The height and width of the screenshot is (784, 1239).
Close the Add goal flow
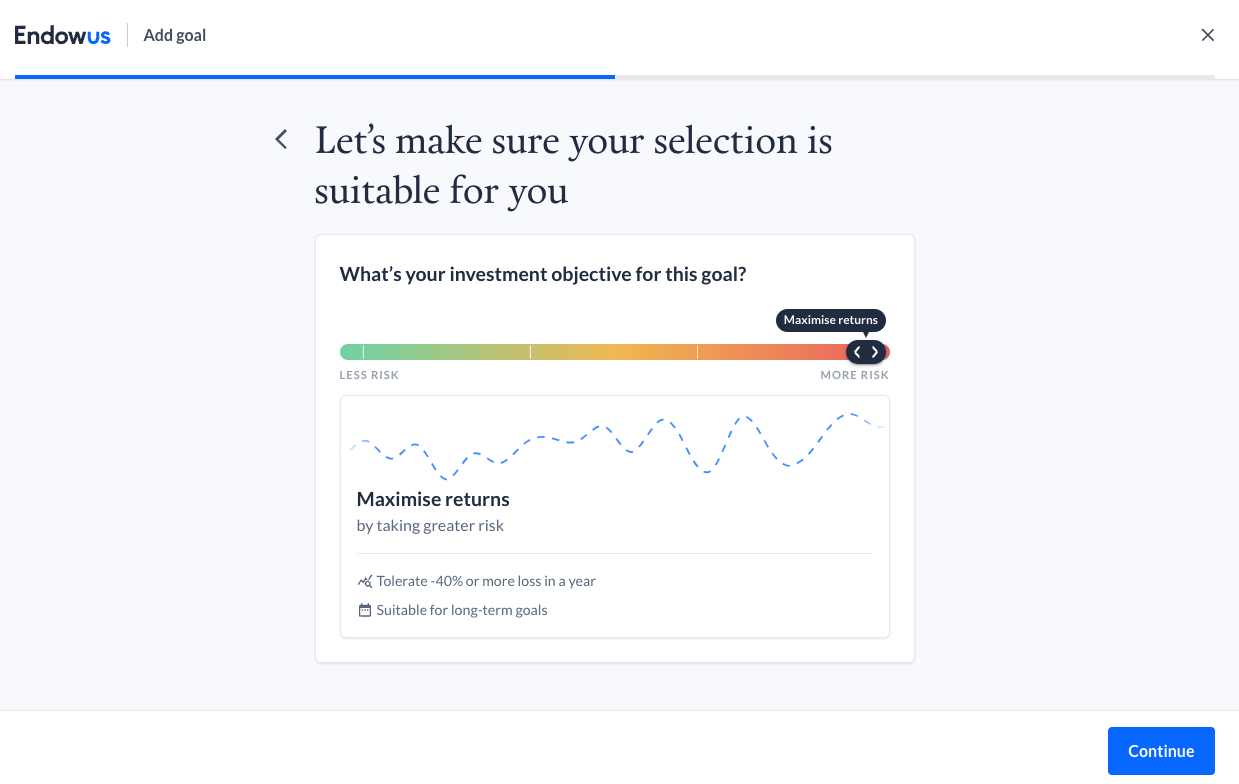tap(1208, 35)
